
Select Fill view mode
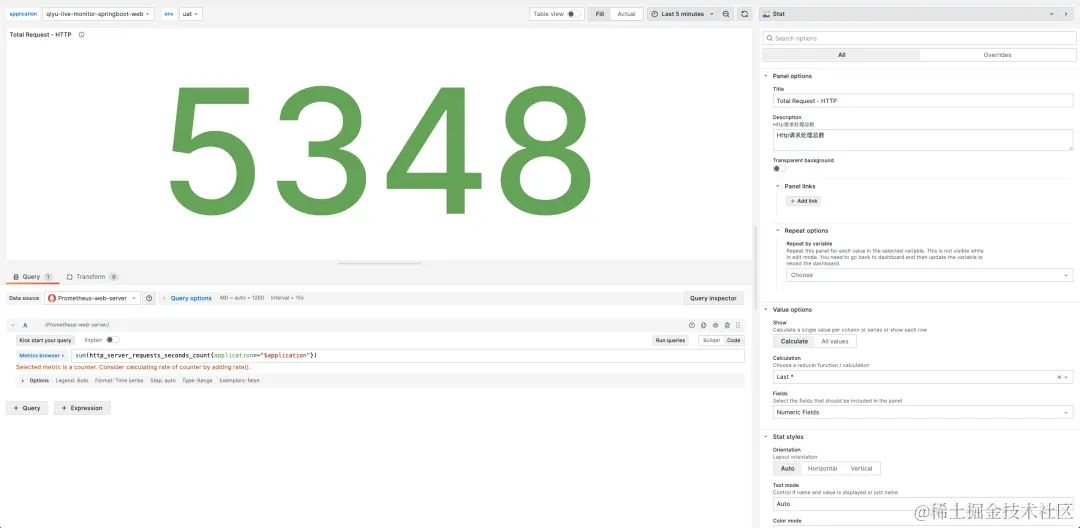click(600, 14)
